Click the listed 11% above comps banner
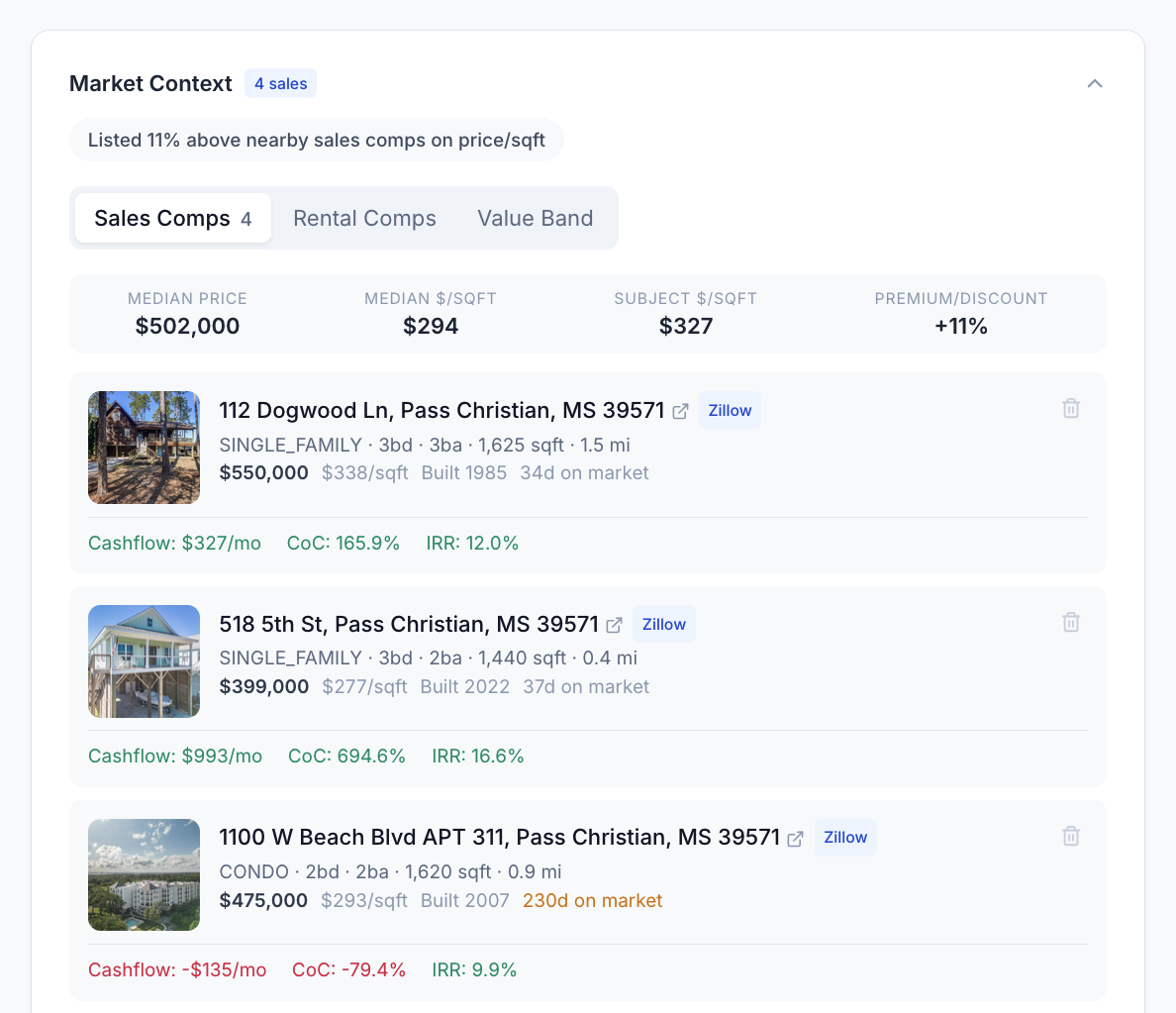This screenshot has width=1176, height=1013. pos(317,140)
